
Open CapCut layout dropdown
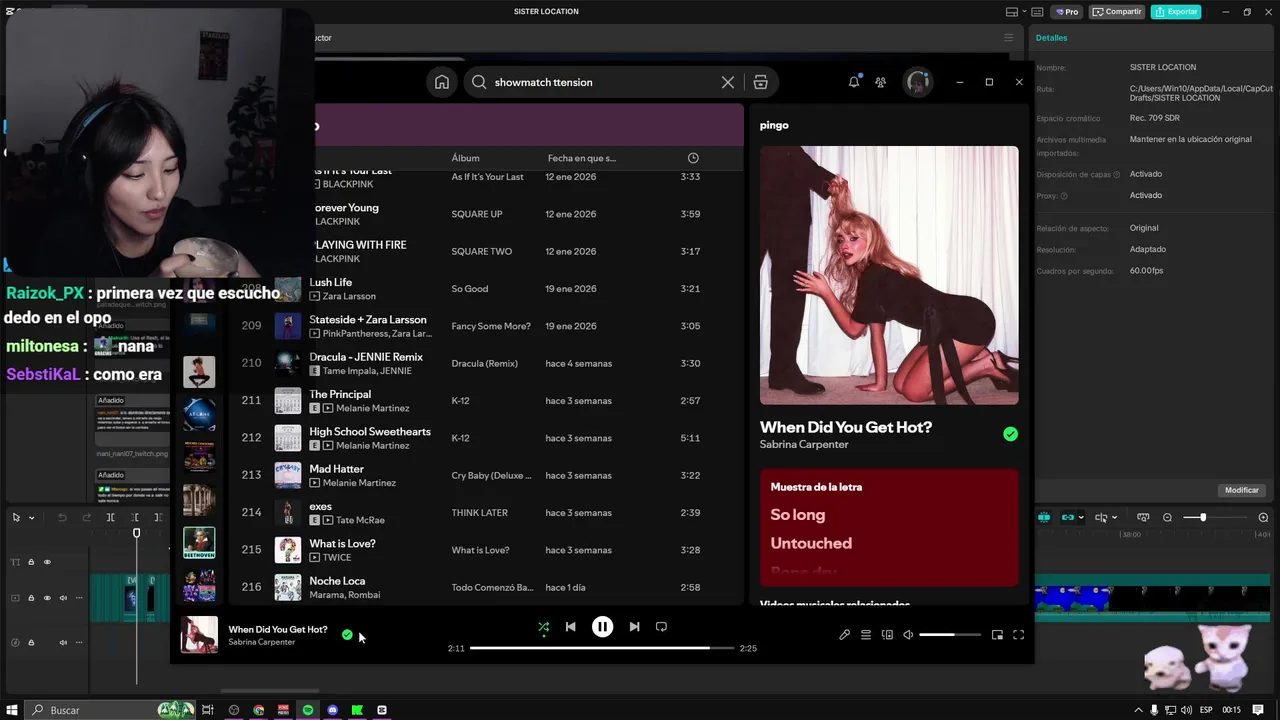click(x=1016, y=12)
